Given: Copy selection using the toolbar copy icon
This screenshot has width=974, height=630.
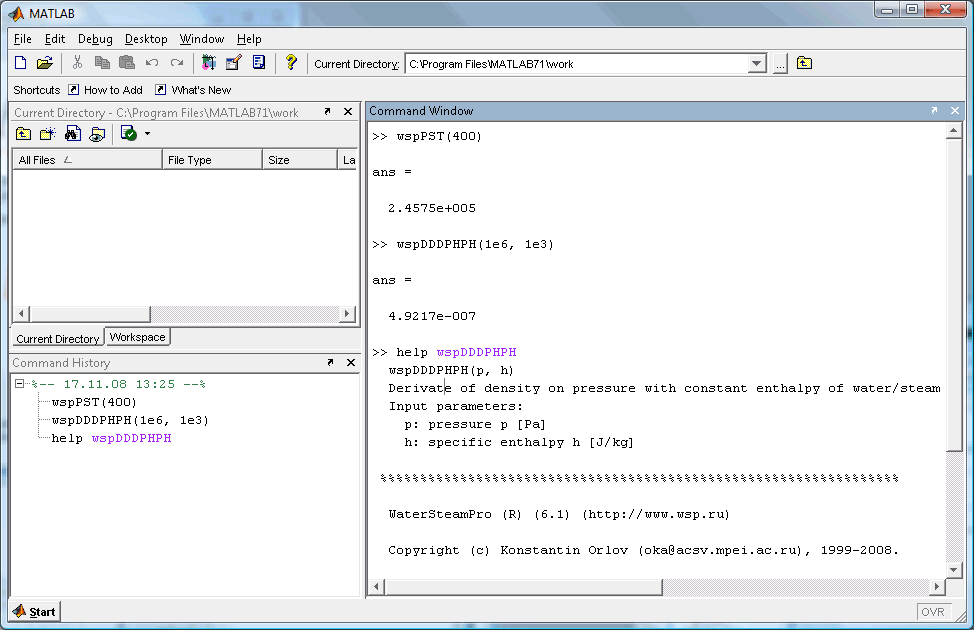Looking at the screenshot, I should 102,63.
